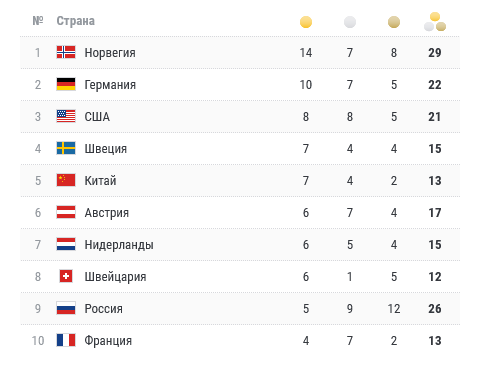Click the № column header
The image size is (495, 368).
pos(38,21)
